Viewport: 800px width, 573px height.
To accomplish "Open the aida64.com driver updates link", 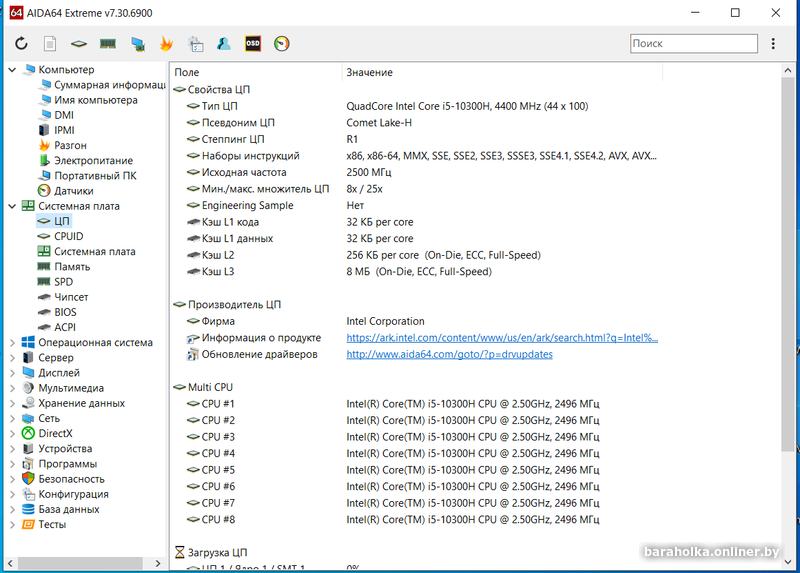I will click(x=449, y=354).
